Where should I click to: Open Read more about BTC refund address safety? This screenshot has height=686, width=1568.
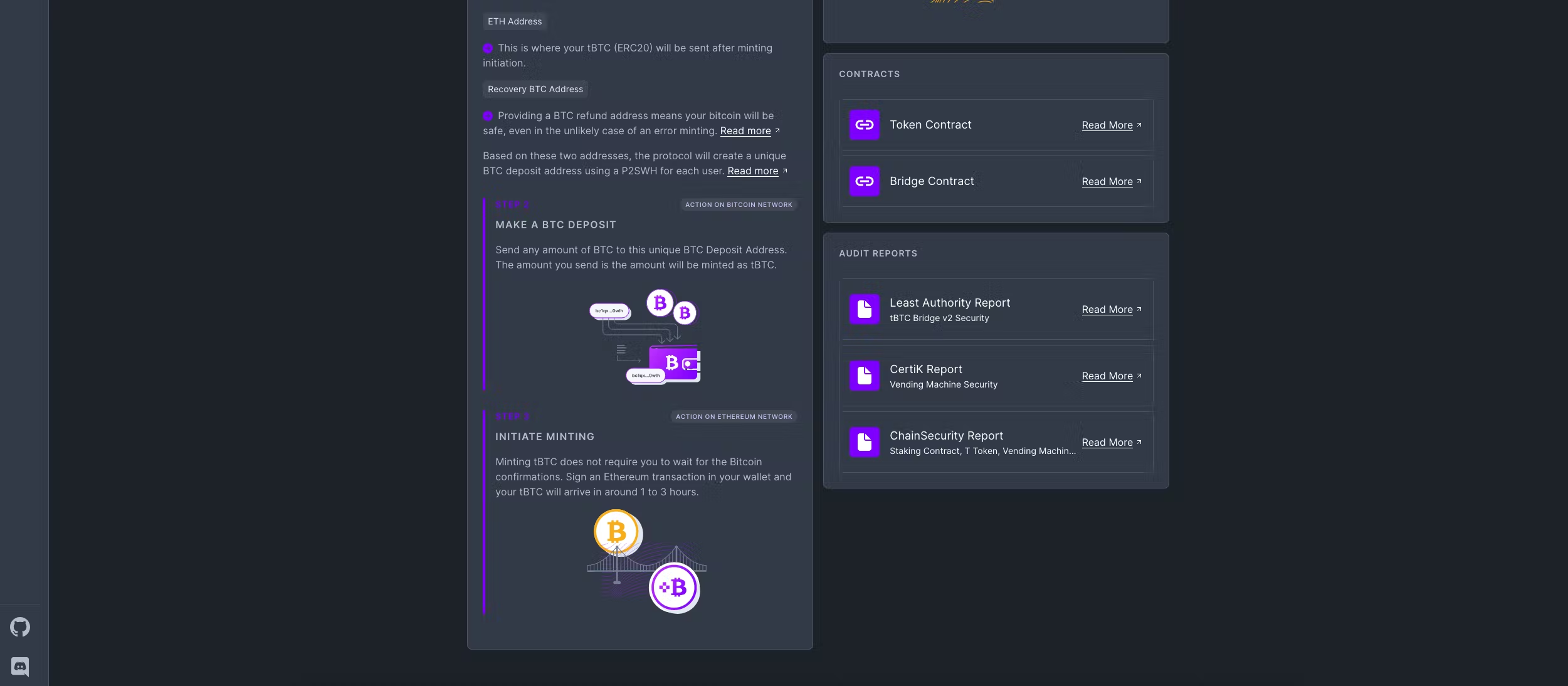746,130
